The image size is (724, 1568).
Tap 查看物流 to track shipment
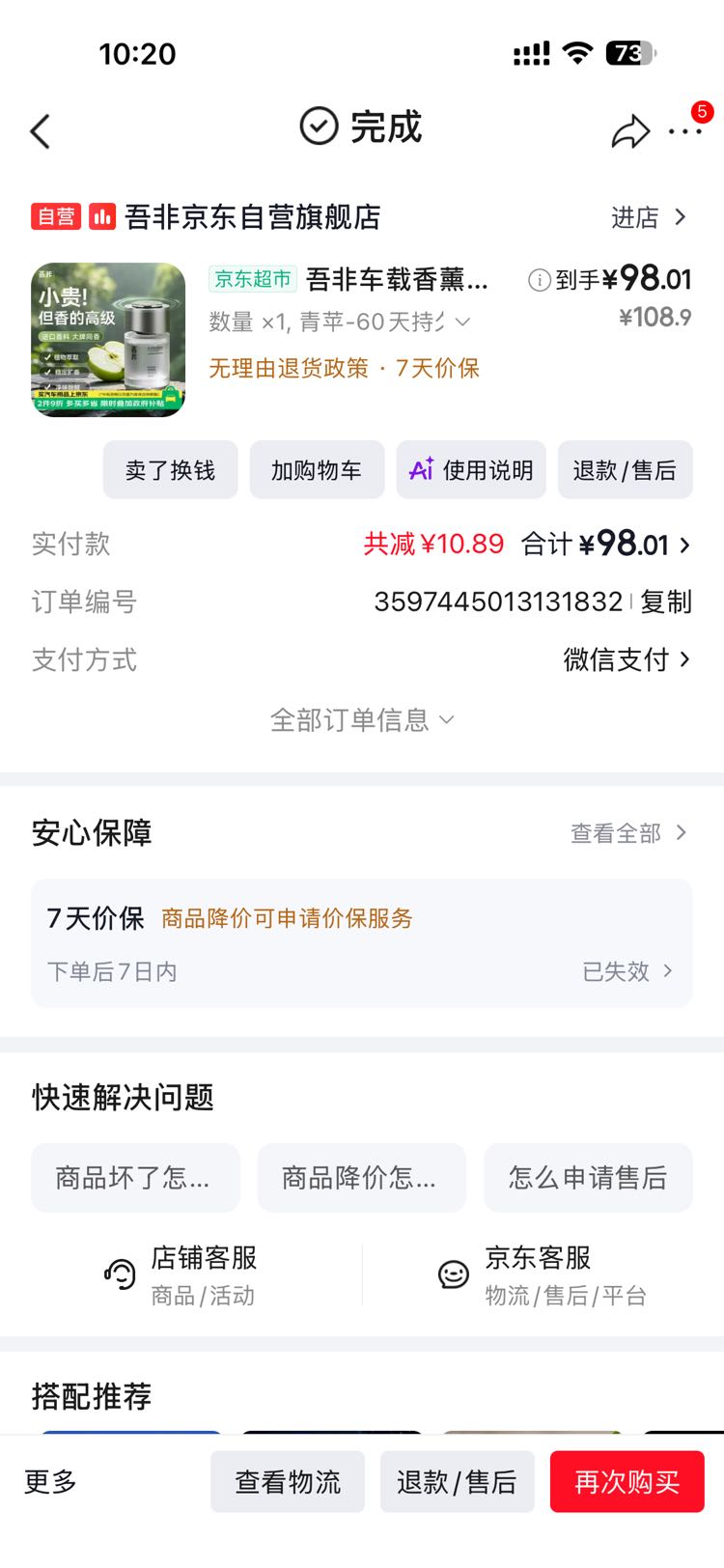pyautogui.click(x=288, y=1481)
